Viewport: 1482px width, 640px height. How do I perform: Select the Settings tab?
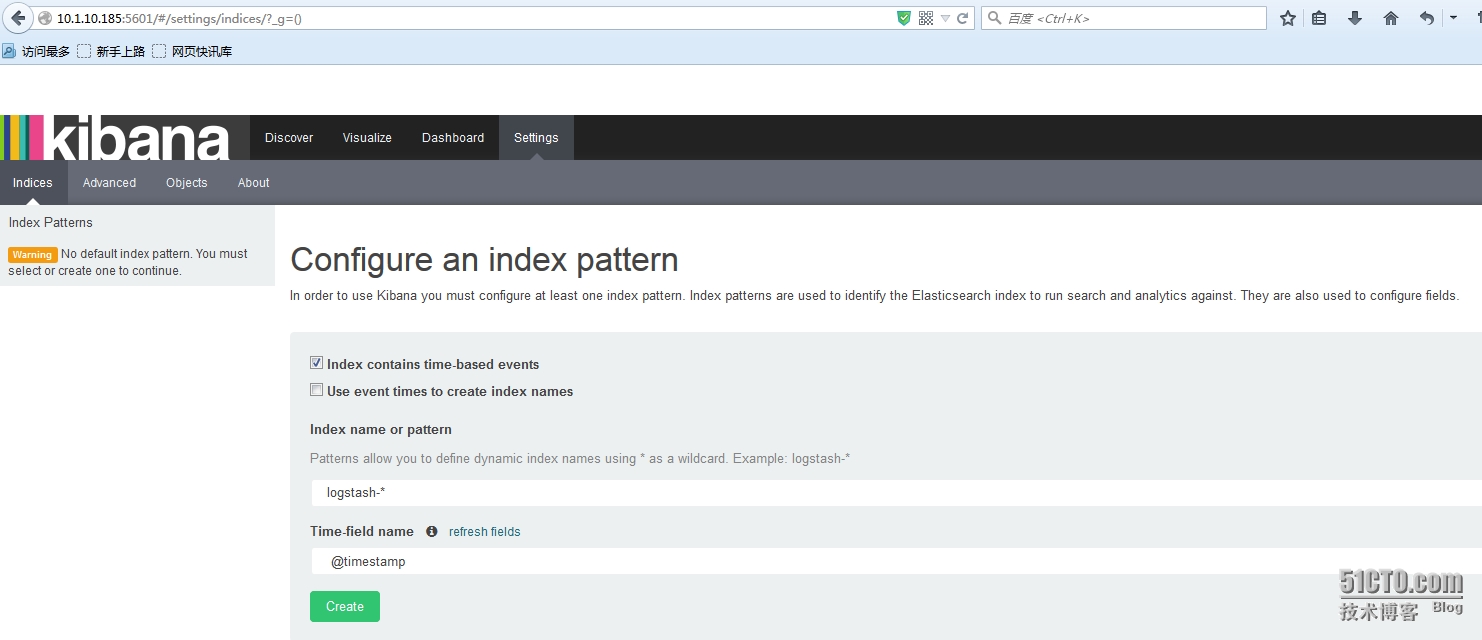tap(536, 138)
